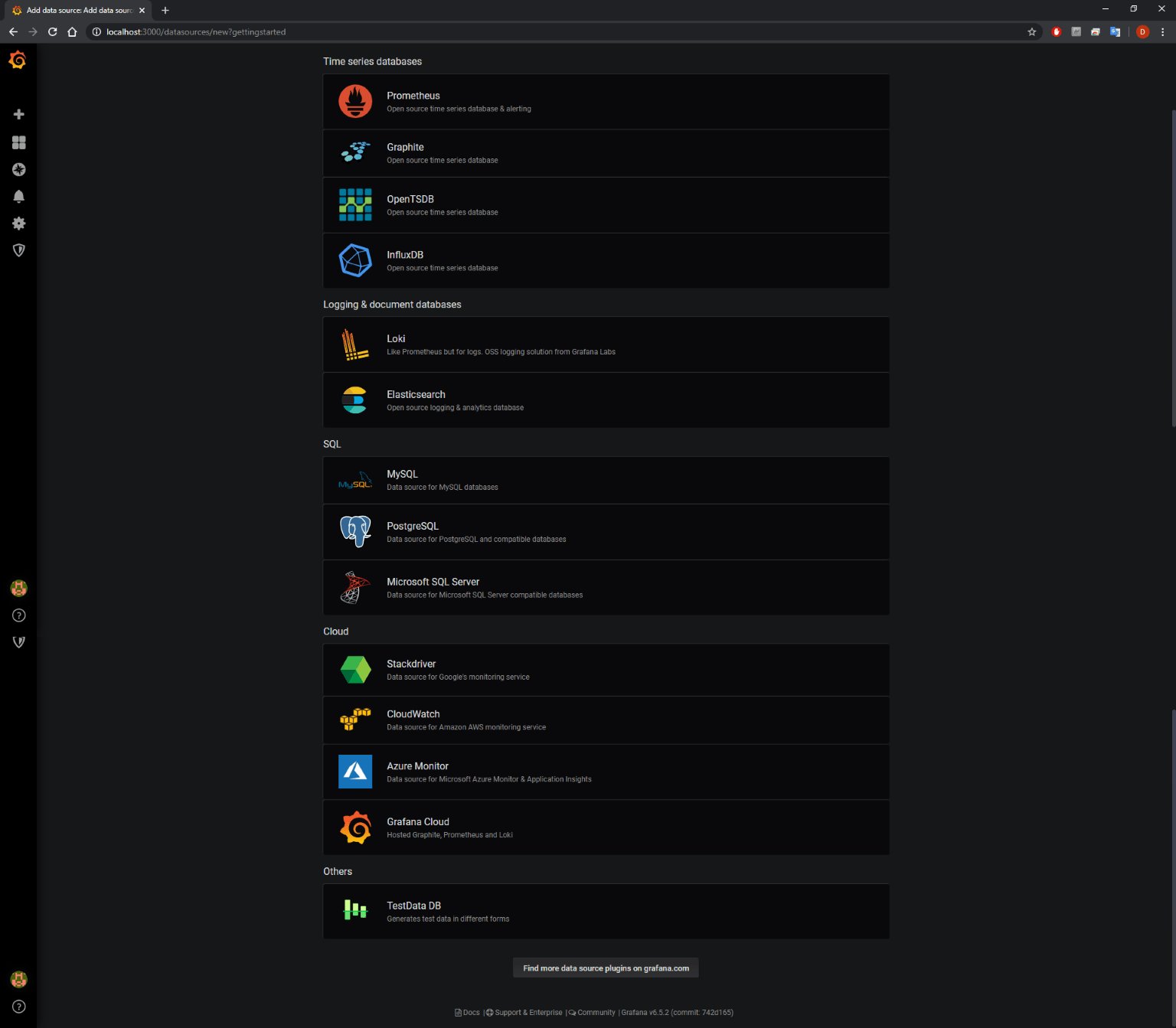Viewport: 1176px width, 1028px height.
Task: Click the 'SQL' section heading
Action: point(332,444)
